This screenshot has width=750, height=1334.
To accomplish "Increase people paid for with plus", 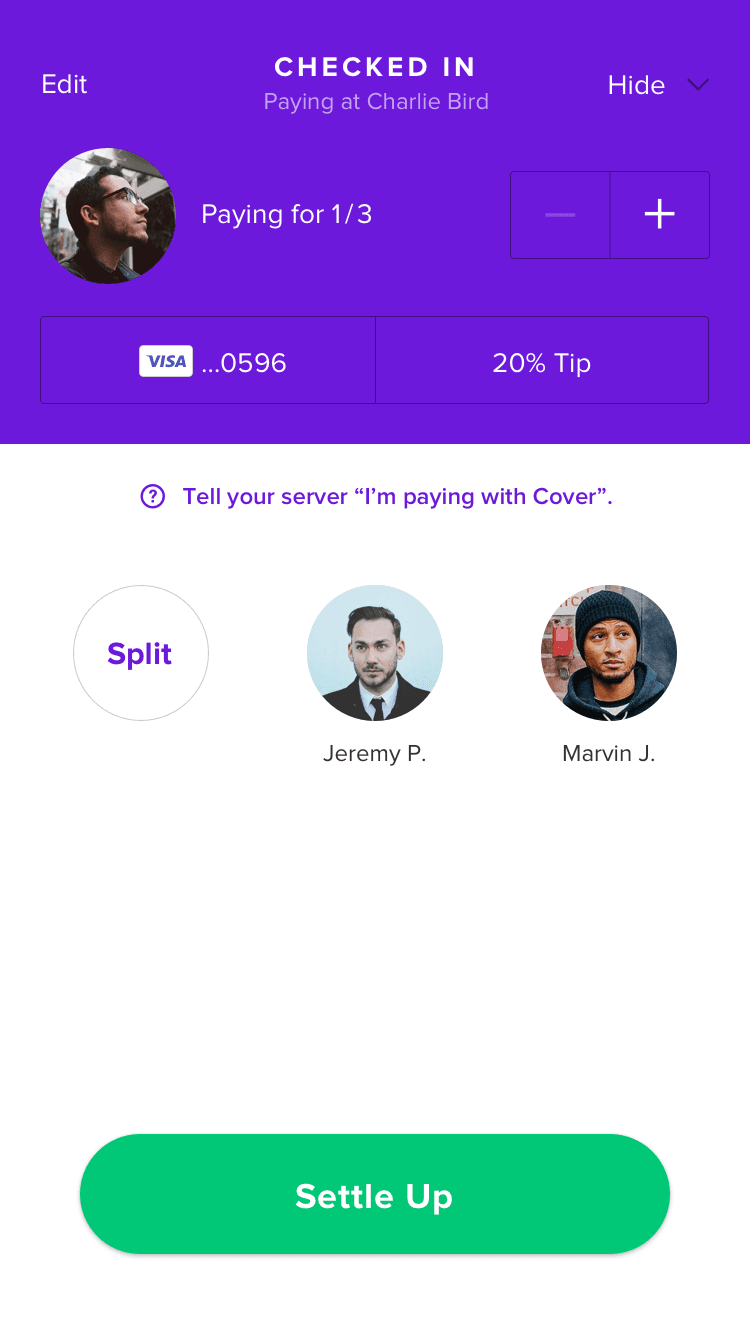I will coord(659,215).
